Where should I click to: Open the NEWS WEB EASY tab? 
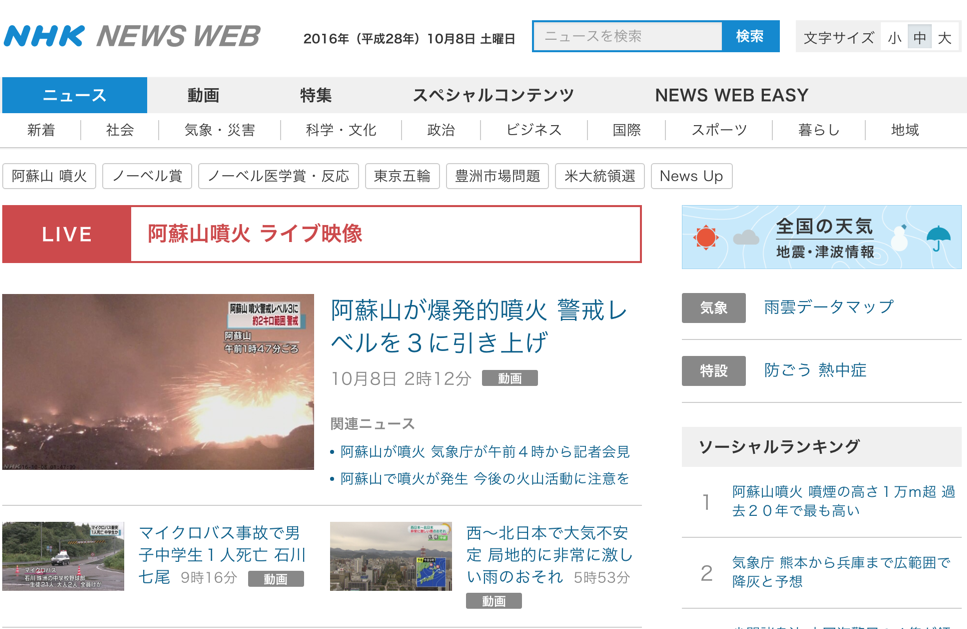point(733,95)
